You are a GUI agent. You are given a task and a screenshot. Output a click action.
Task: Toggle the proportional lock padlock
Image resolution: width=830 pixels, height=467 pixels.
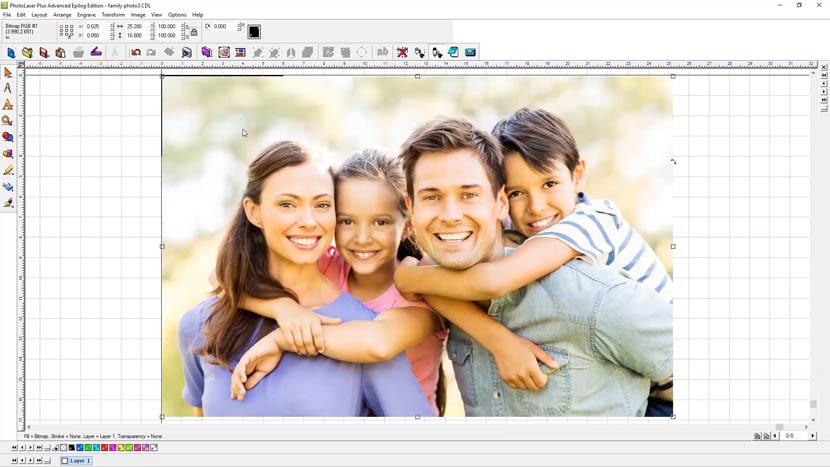click(194, 31)
